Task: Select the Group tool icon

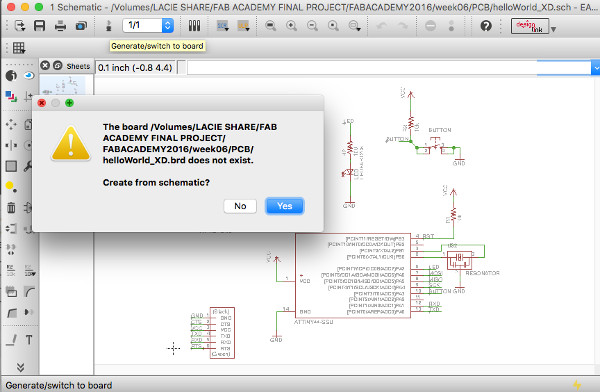Action: click(11, 166)
